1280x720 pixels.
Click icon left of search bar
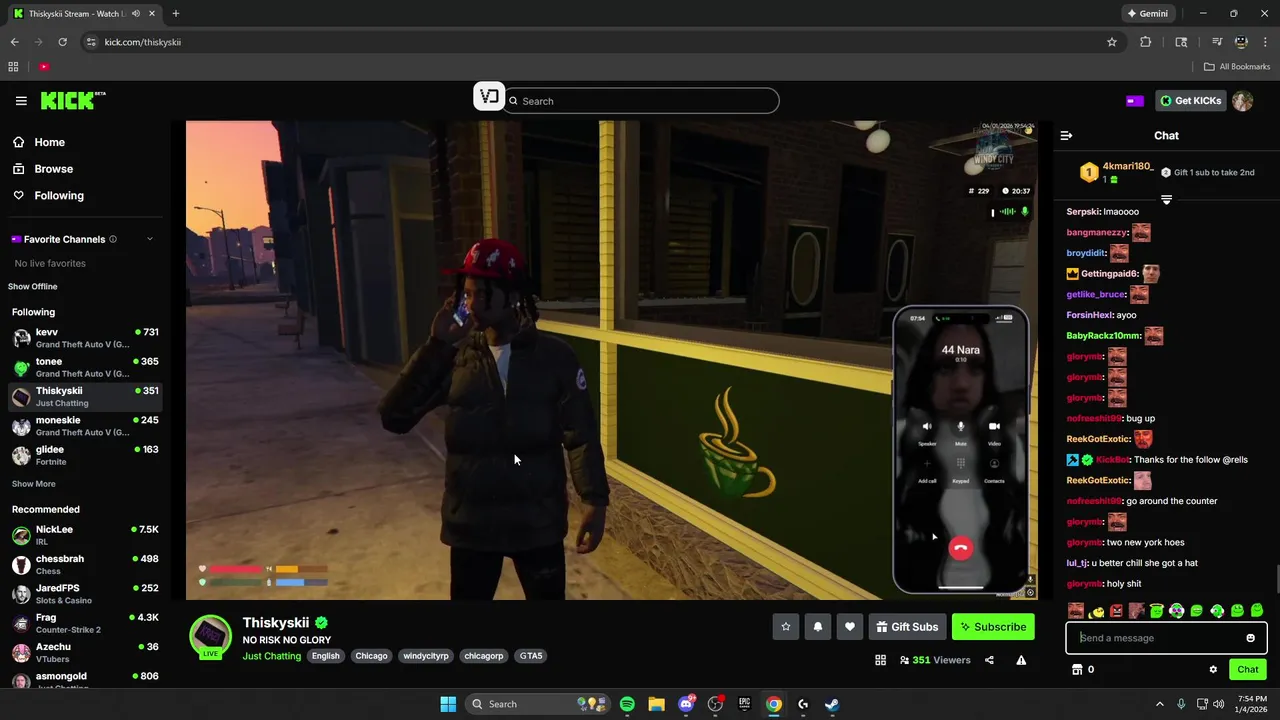(488, 97)
